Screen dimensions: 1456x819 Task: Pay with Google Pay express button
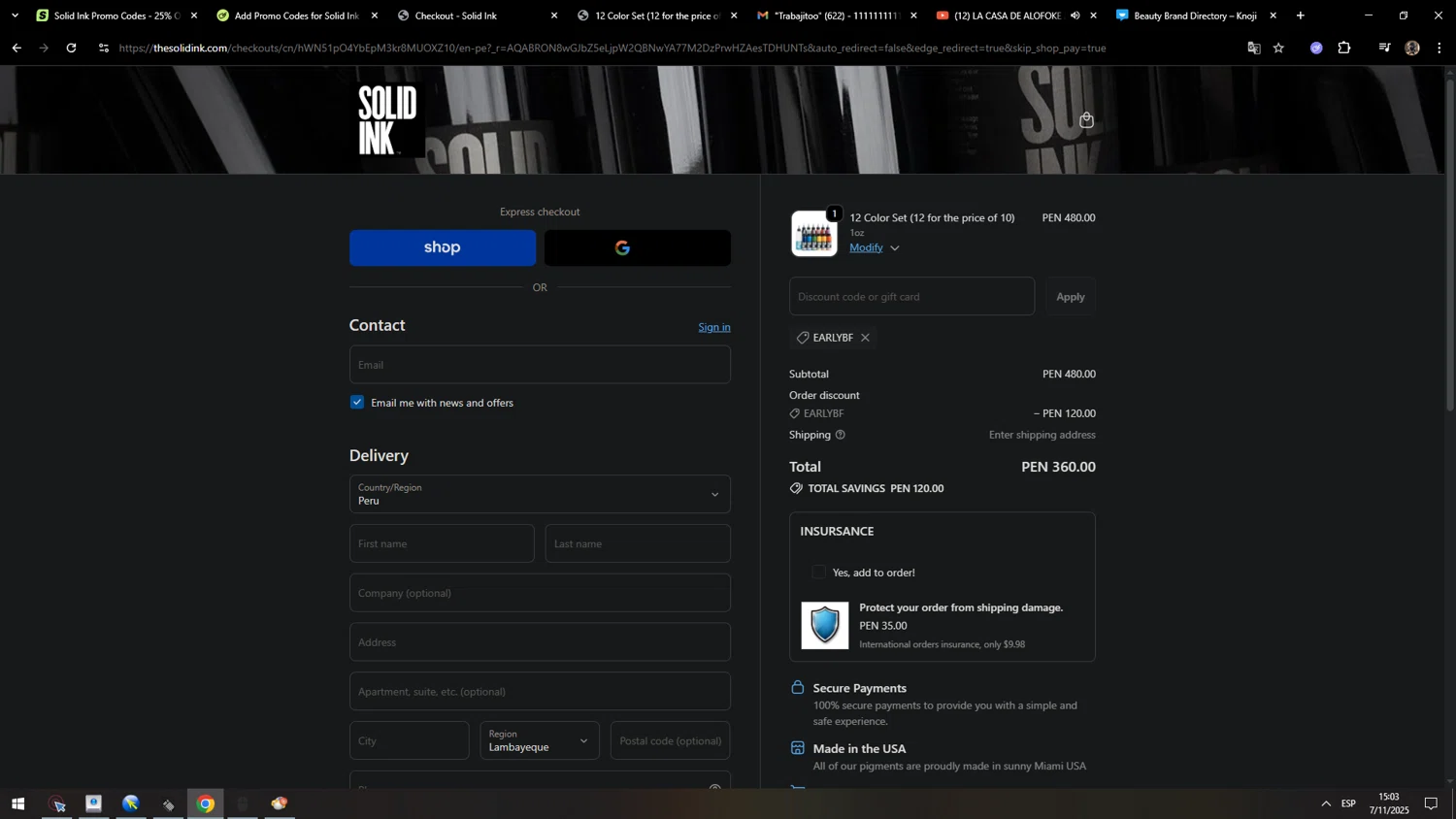[x=638, y=247]
